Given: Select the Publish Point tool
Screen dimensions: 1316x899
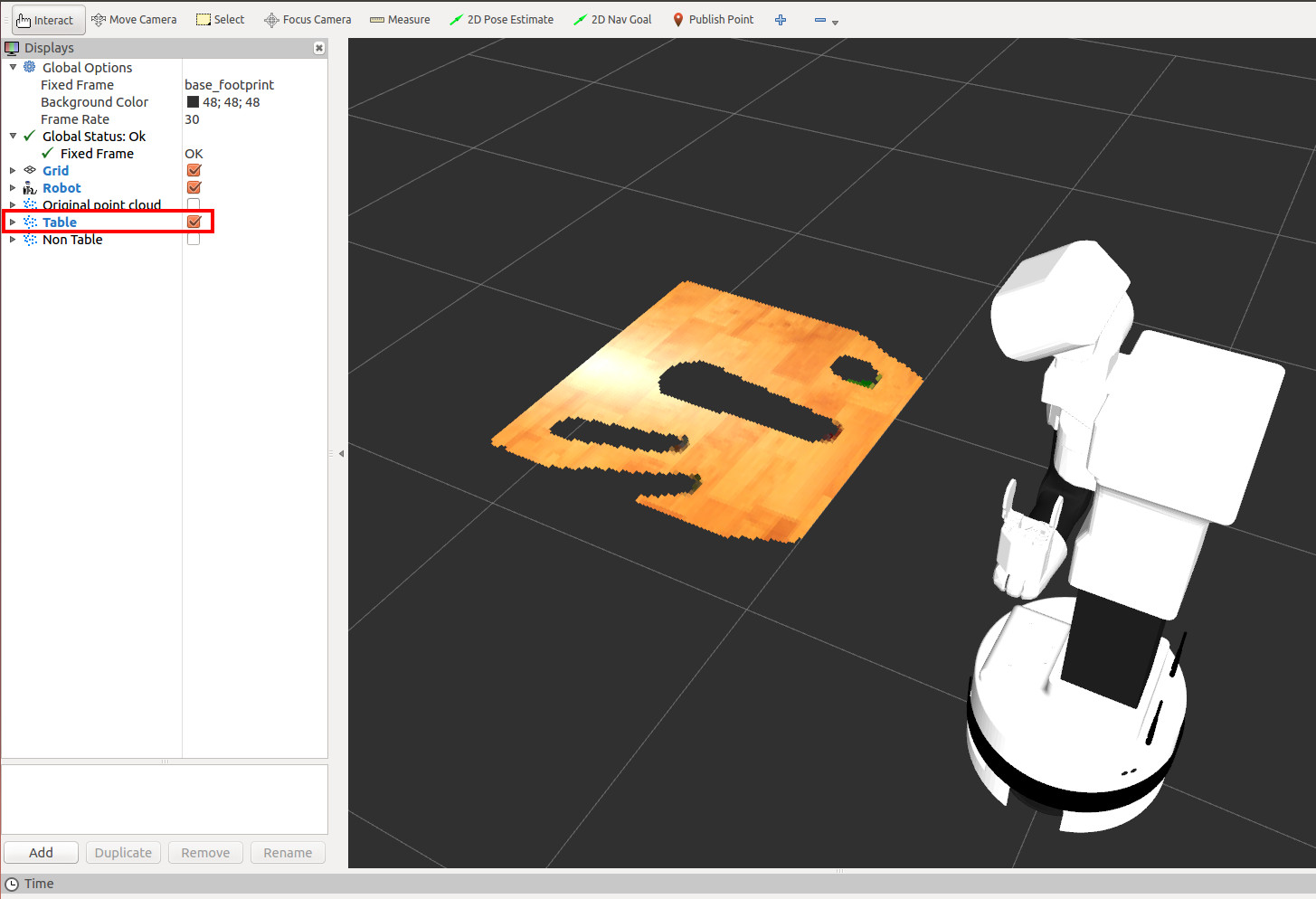Looking at the screenshot, I should [x=713, y=20].
